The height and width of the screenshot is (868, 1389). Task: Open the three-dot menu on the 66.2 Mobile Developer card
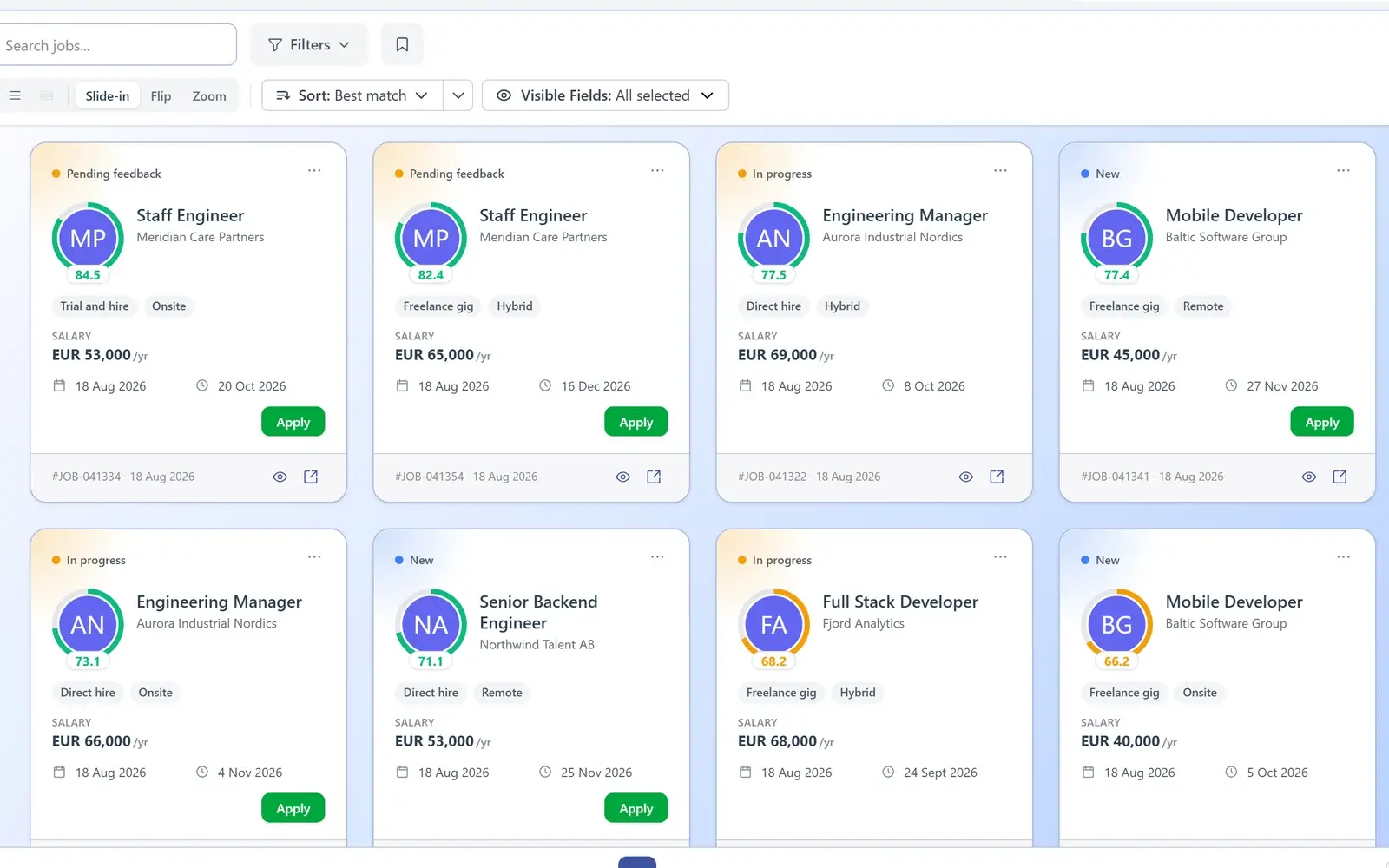[x=1343, y=557]
